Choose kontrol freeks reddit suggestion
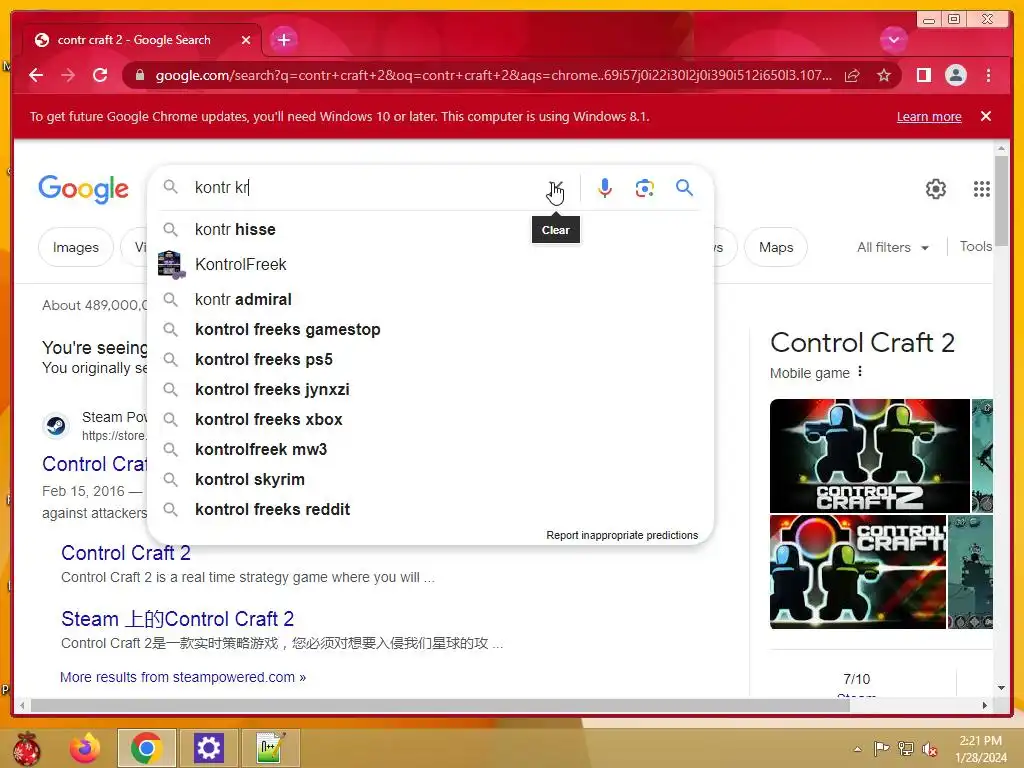Image resolution: width=1024 pixels, height=768 pixels. (431, 509)
